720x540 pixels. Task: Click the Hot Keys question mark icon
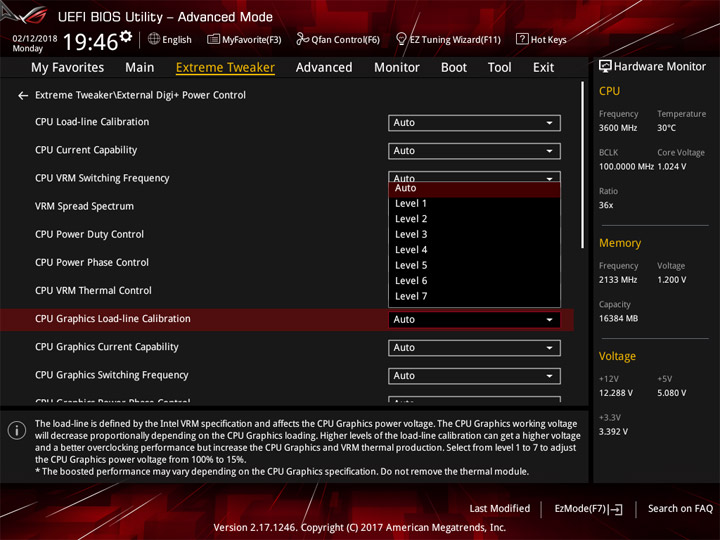[522, 39]
